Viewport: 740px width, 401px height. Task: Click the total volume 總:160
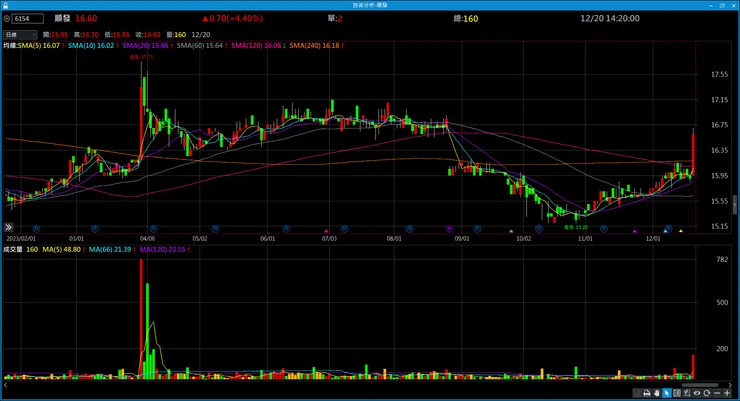tap(466, 19)
